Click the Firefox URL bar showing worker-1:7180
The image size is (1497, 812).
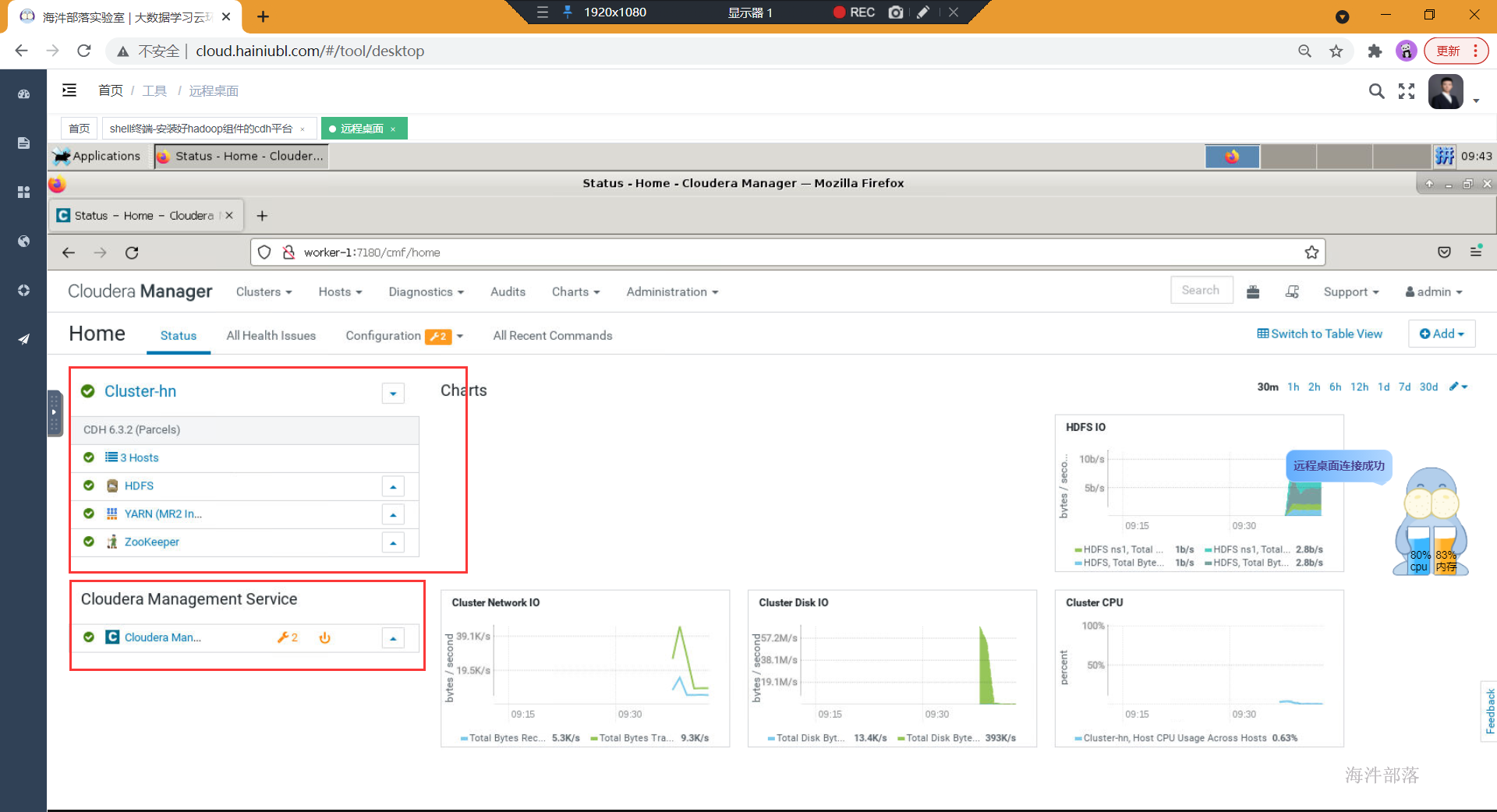click(787, 252)
